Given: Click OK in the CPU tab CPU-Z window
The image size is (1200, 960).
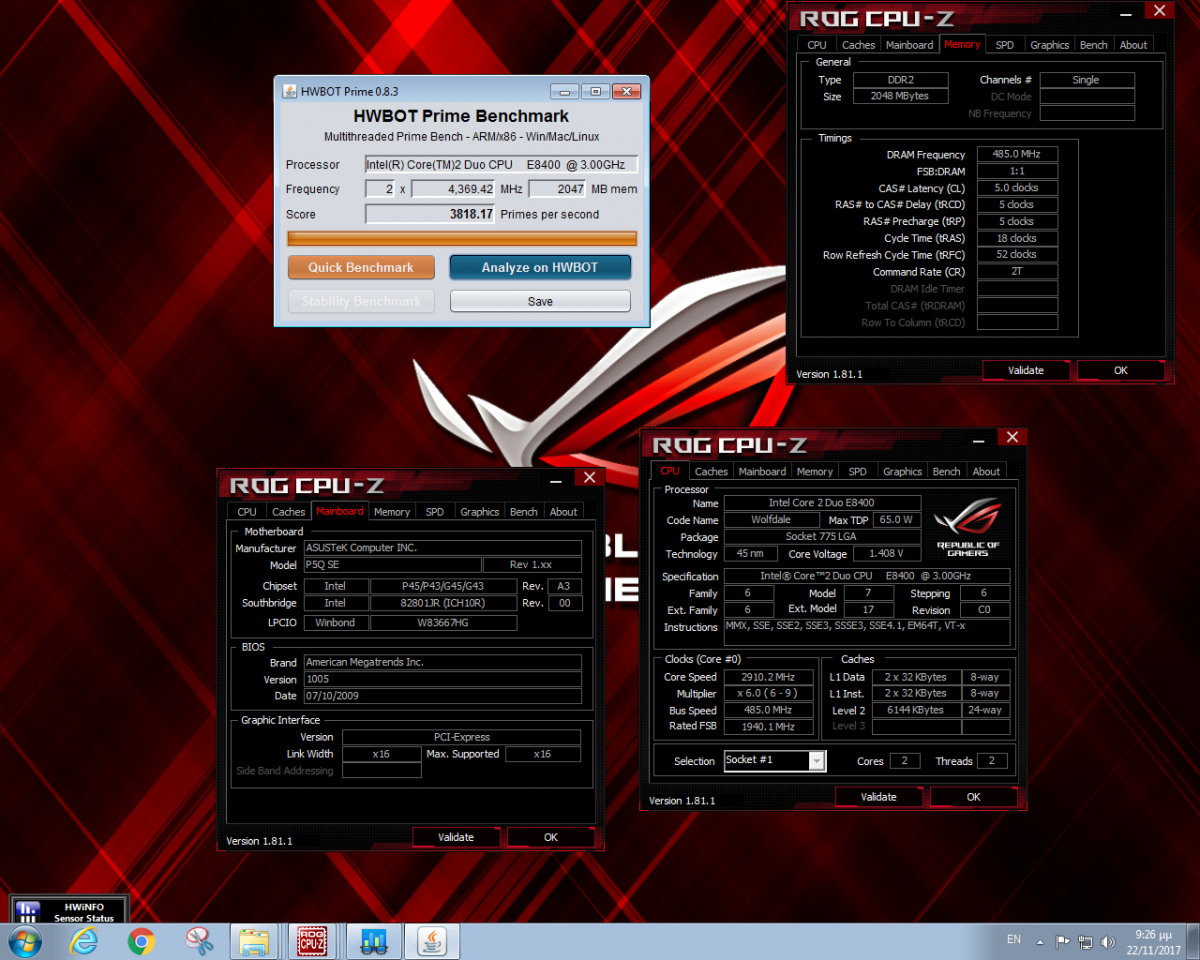Looking at the screenshot, I should pos(974,797).
